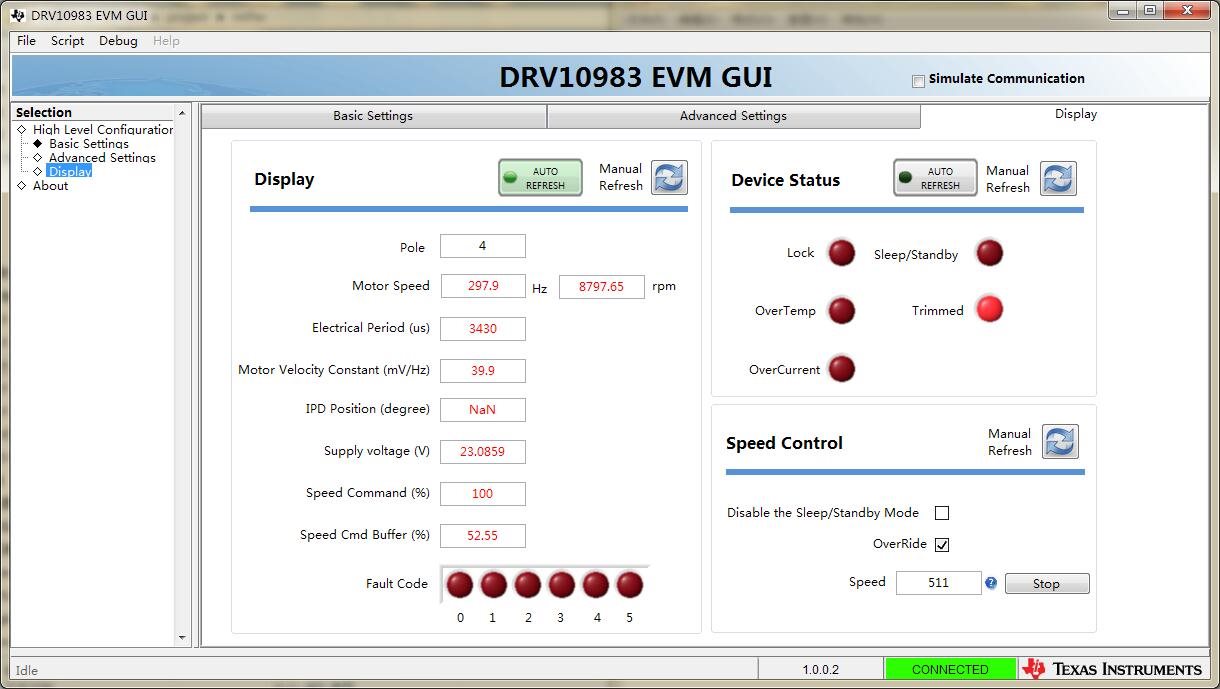This screenshot has width=1220, height=689.
Task: Minimize the DRV10983 EVM GUI window
Action: [x=1123, y=10]
